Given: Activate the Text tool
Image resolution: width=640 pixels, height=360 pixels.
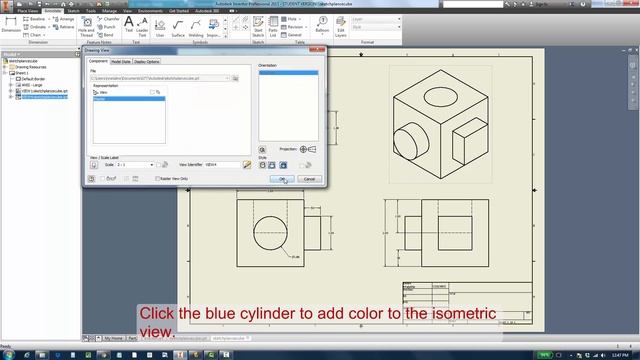Looking at the screenshot, I should pos(129,24).
